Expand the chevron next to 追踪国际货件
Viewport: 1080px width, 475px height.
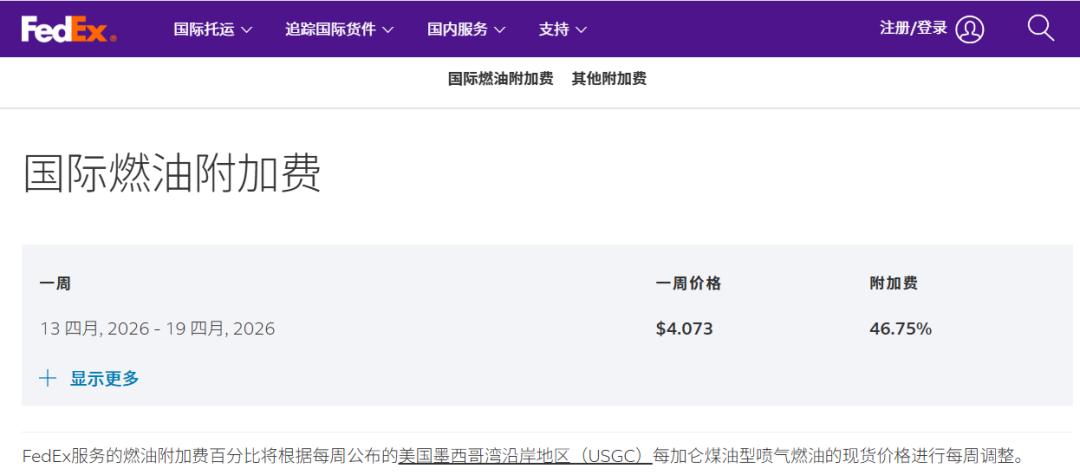point(388,30)
